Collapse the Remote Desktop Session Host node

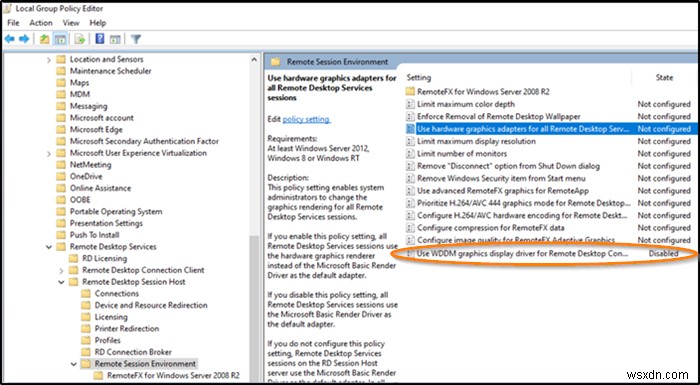pos(62,282)
